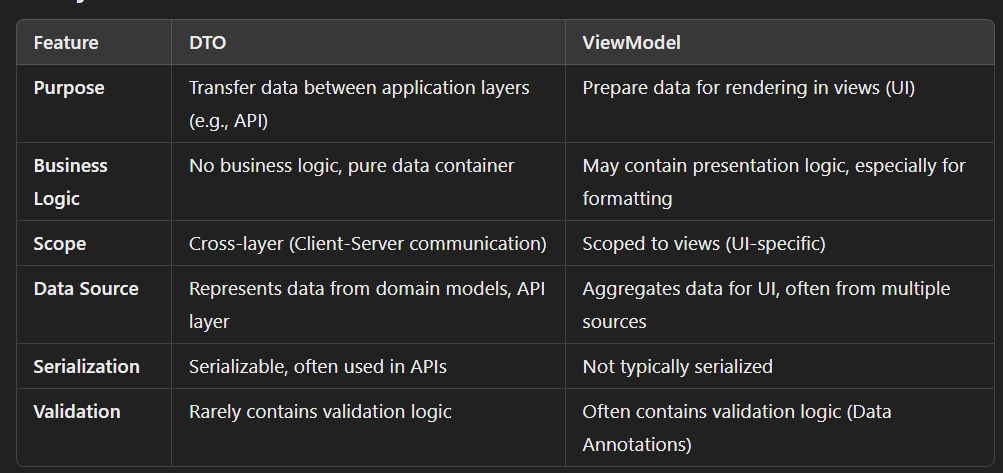Viewport: 1003px width, 473px height.
Task: Click 'Represents data from domain models' cell
Action: point(367,305)
